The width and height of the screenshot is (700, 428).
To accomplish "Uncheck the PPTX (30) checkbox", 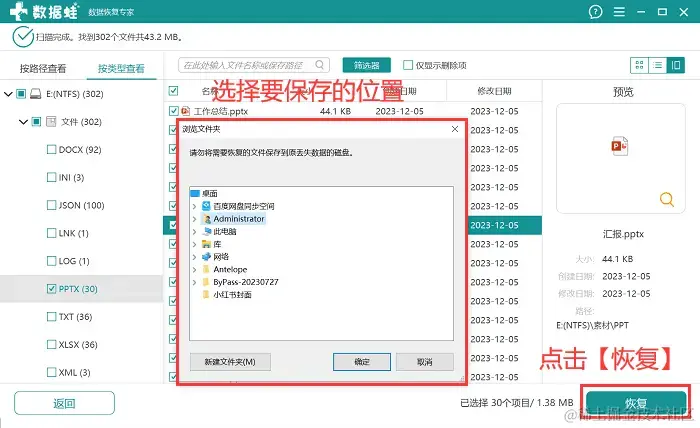I will 51,289.
